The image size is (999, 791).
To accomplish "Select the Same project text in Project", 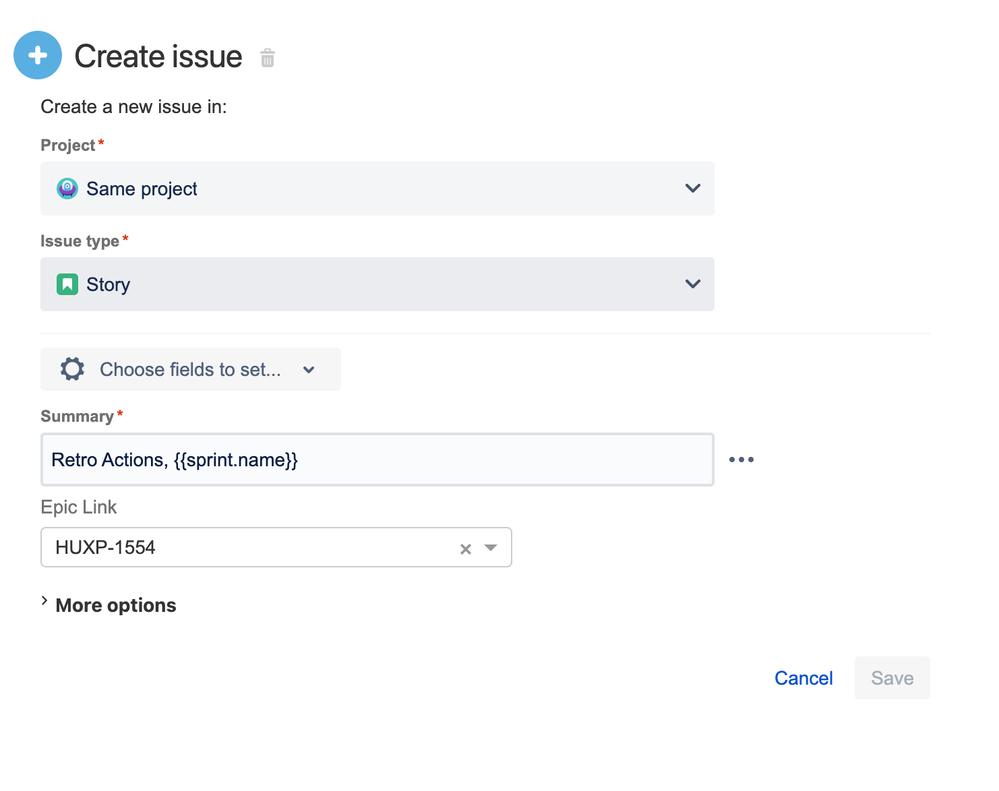I will click(x=142, y=189).
